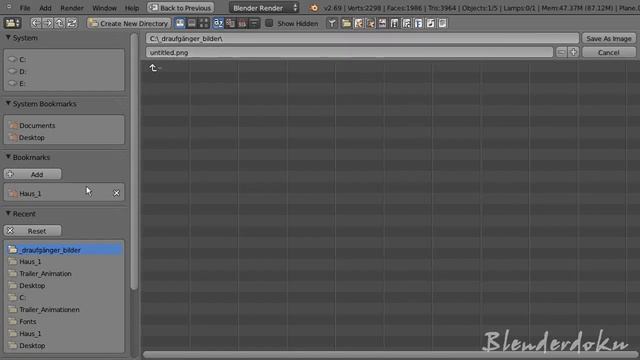Toggle text files filter icon
640x360 pixels.
[442, 23]
